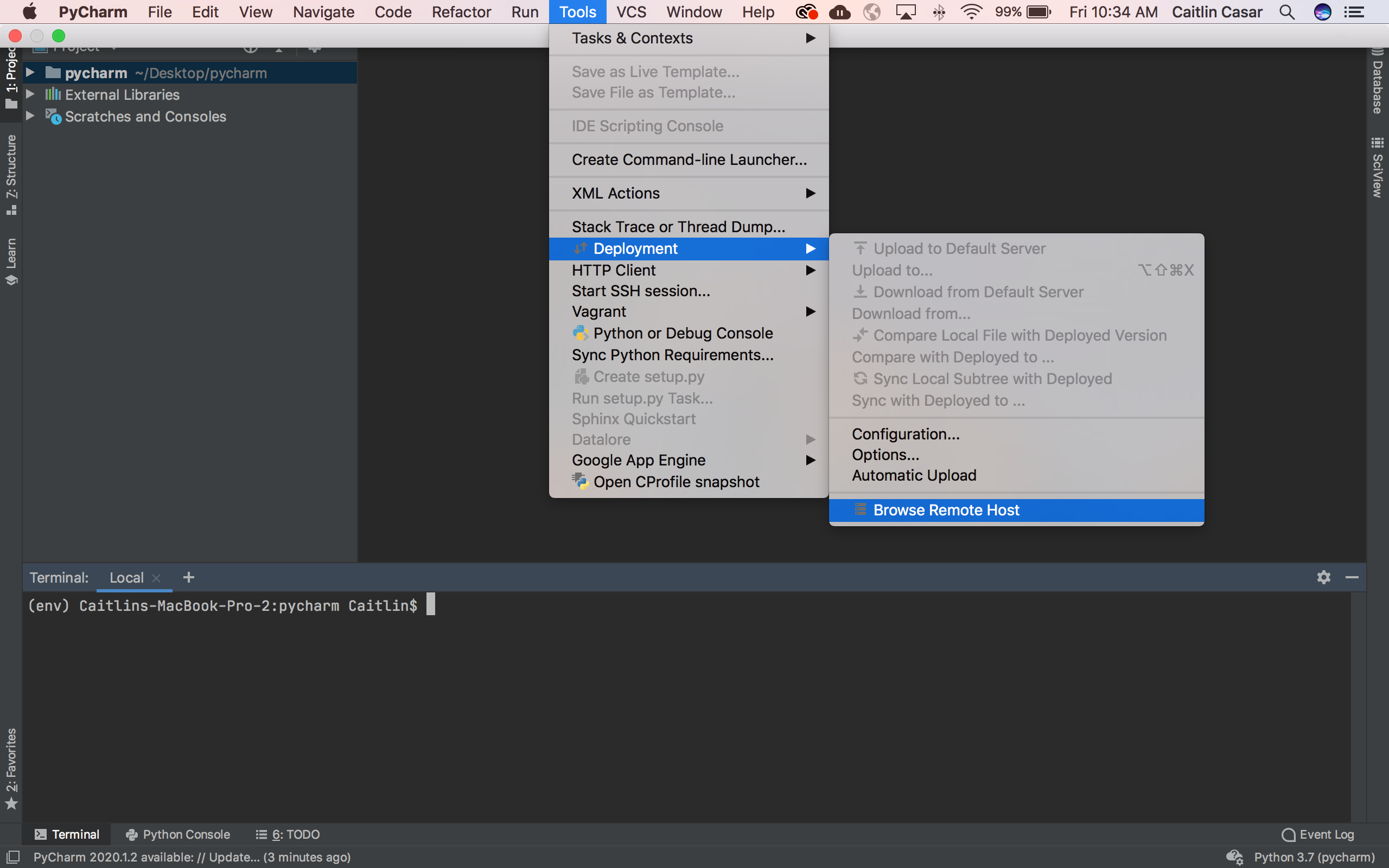Open HTTP Client submenu
Image resolution: width=1389 pixels, height=868 pixels.
[x=689, y=270]
